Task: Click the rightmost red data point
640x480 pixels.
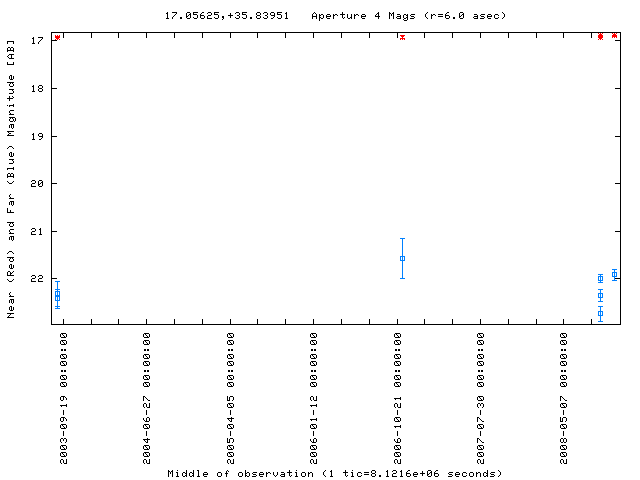Action: [x=614, y=36]
